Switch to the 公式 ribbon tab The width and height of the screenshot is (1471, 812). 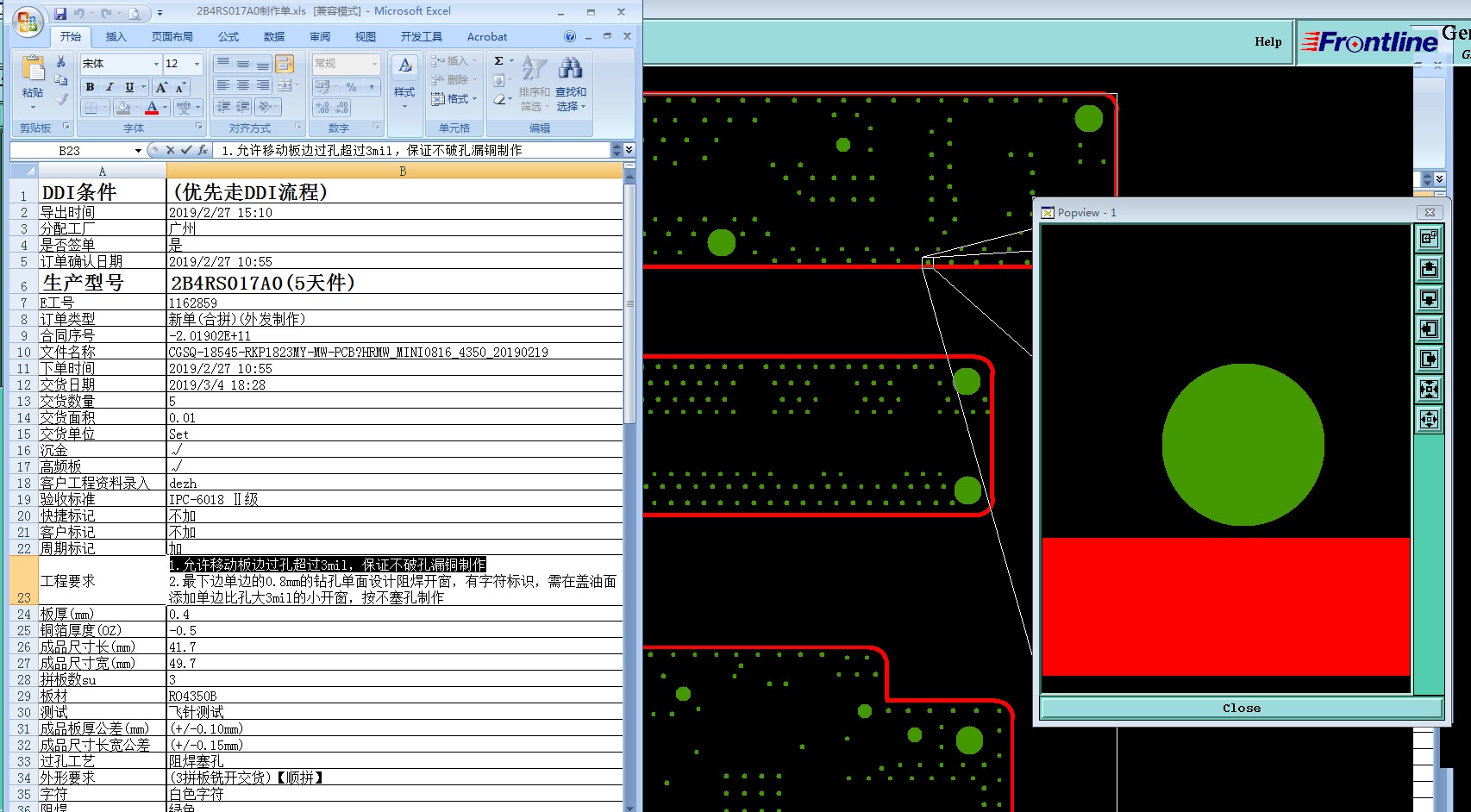pos(228,37)
